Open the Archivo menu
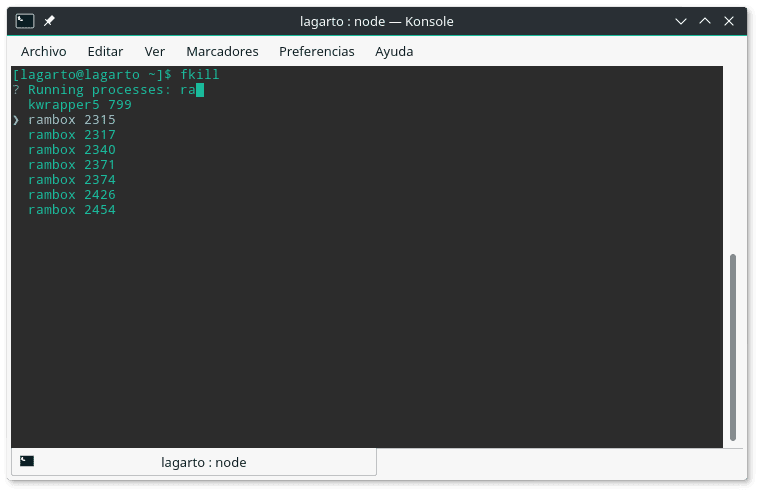Image resolution: width=760 pixels, height=493 pixels. point(44,51)
